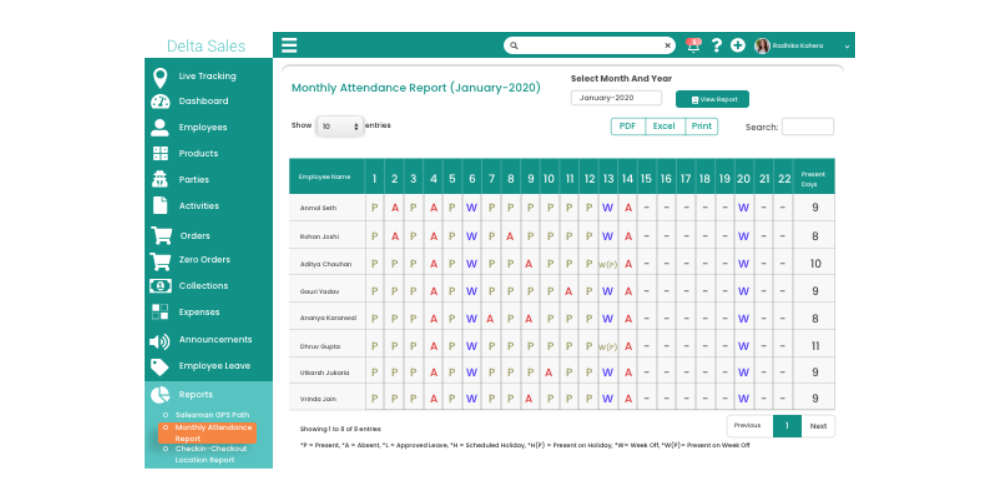The width and height of the screenshot is (1000, 500).
Task: Click the Print button
Action: click(x=702, y=126)
